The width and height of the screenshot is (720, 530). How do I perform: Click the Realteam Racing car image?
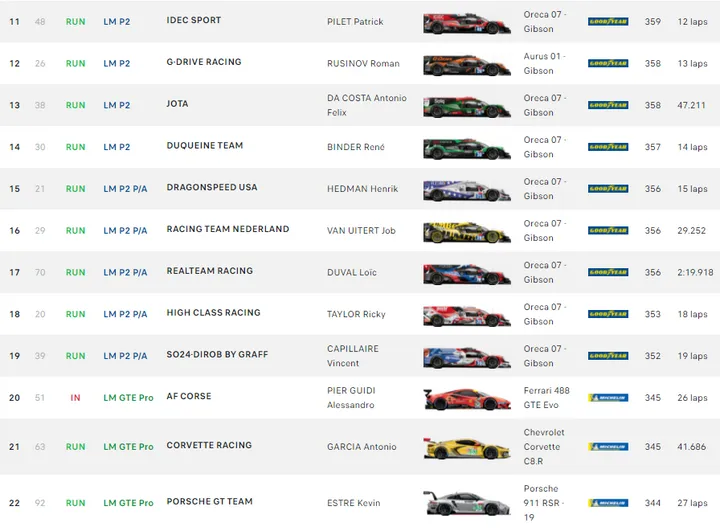click(x=467, y=274)
